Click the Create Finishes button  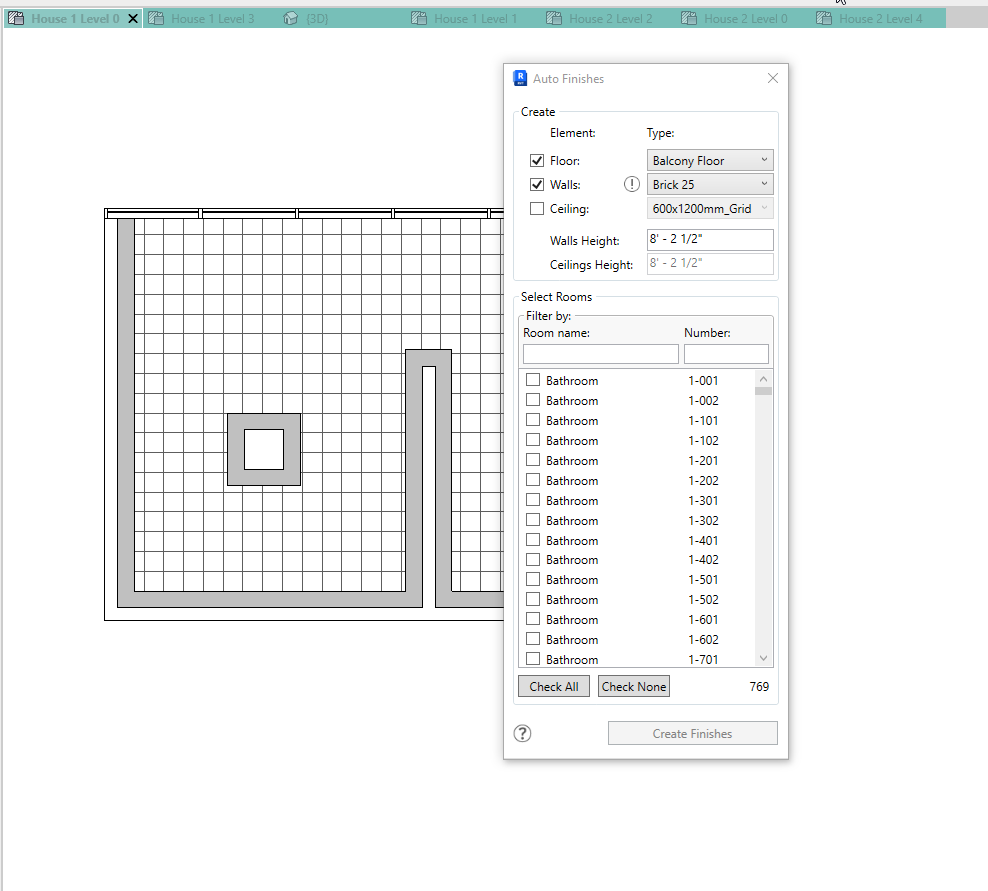tap(692, 733)
